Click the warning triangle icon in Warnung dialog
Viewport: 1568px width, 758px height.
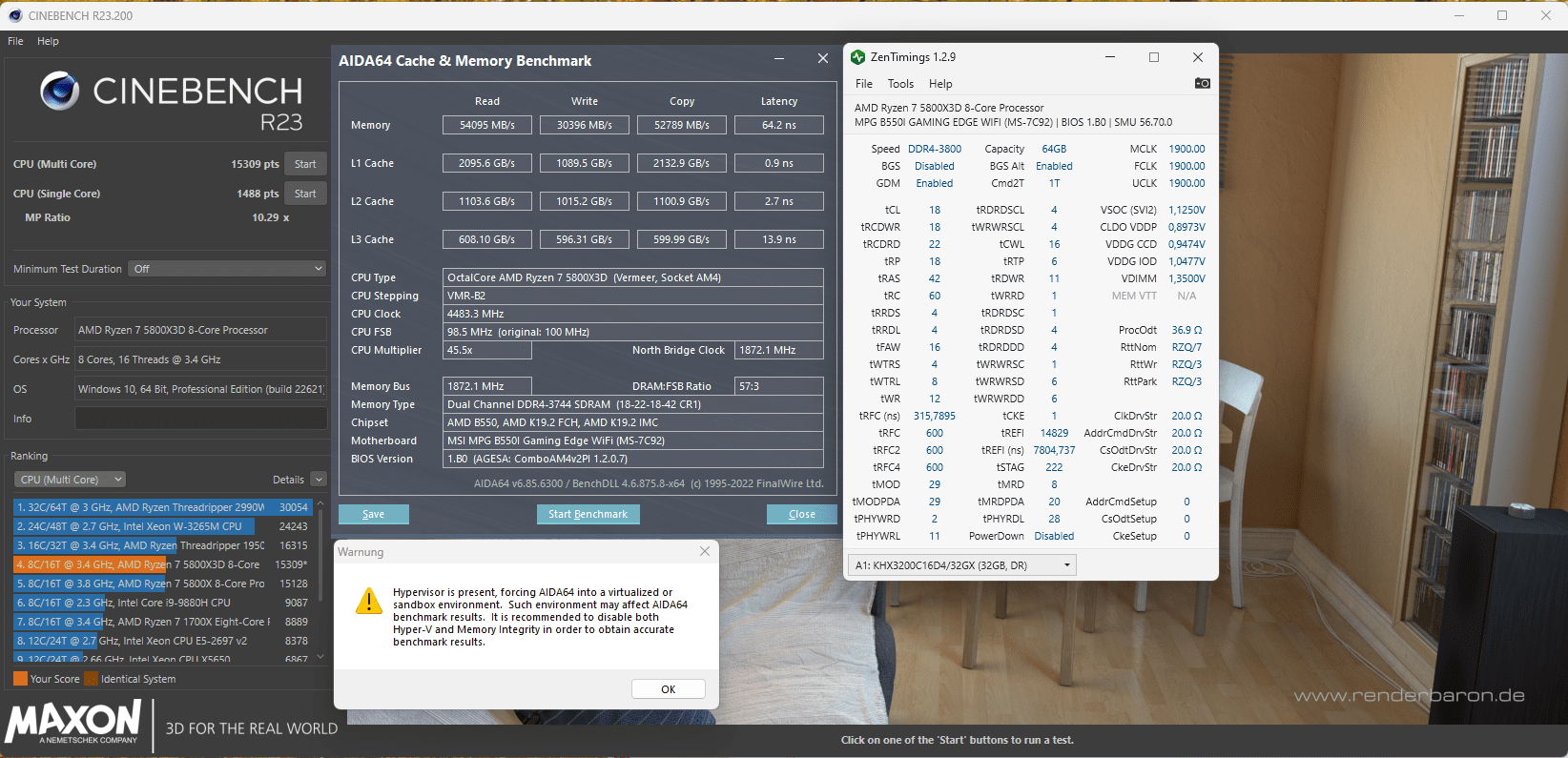[x=368, y=601]
